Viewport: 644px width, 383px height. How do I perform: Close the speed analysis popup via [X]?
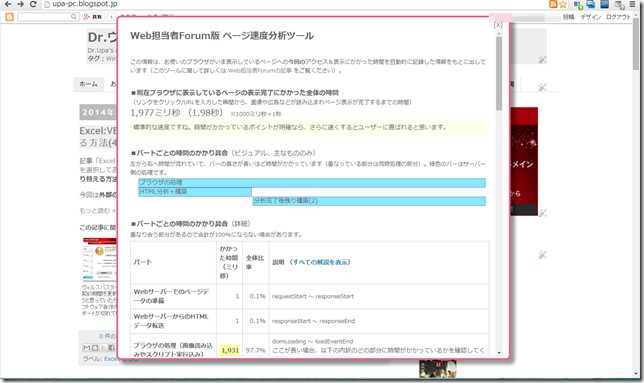498,25
